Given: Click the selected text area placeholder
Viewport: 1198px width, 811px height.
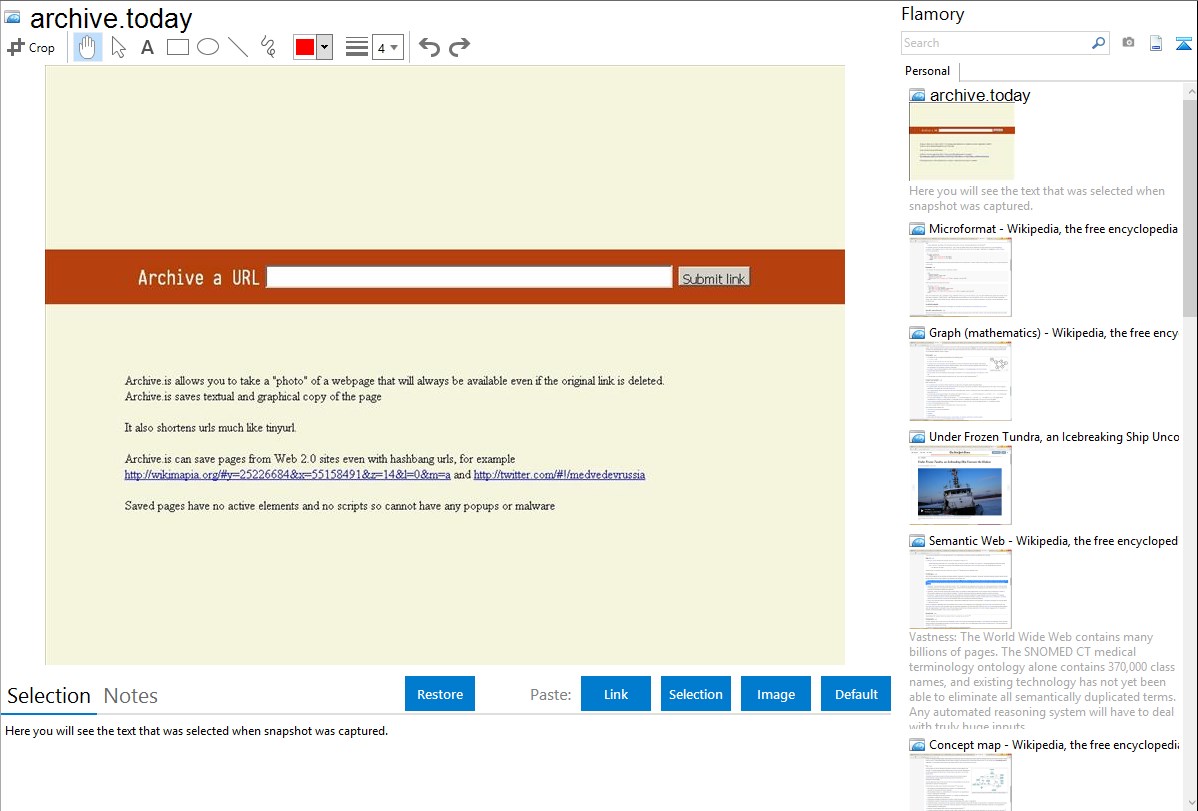Looking at the screenshot, I should pyautogui.click(x=196, y=731).
